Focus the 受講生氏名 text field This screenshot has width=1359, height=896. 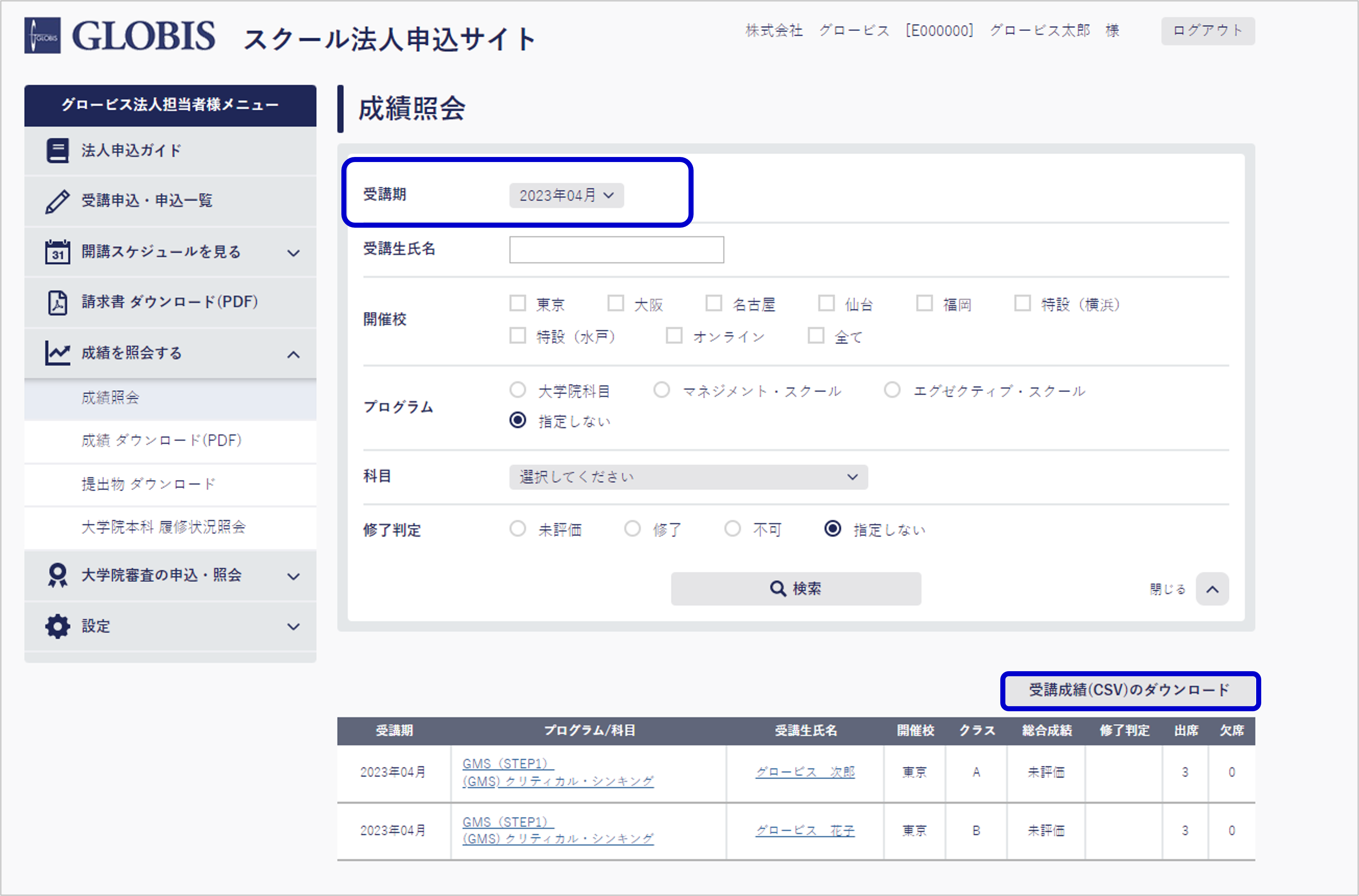[616, 250]
